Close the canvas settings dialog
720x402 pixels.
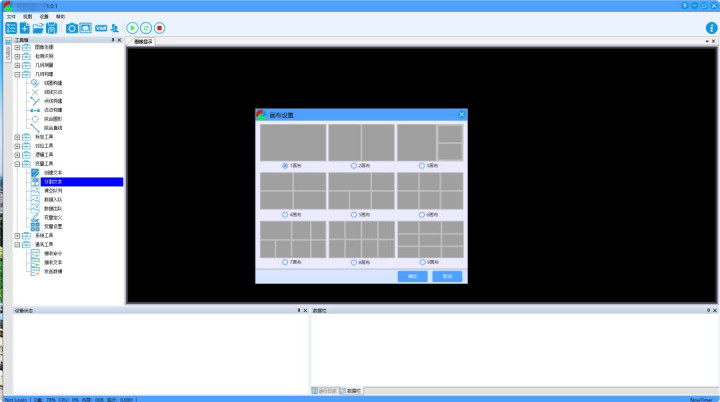[x=461, y=114]
